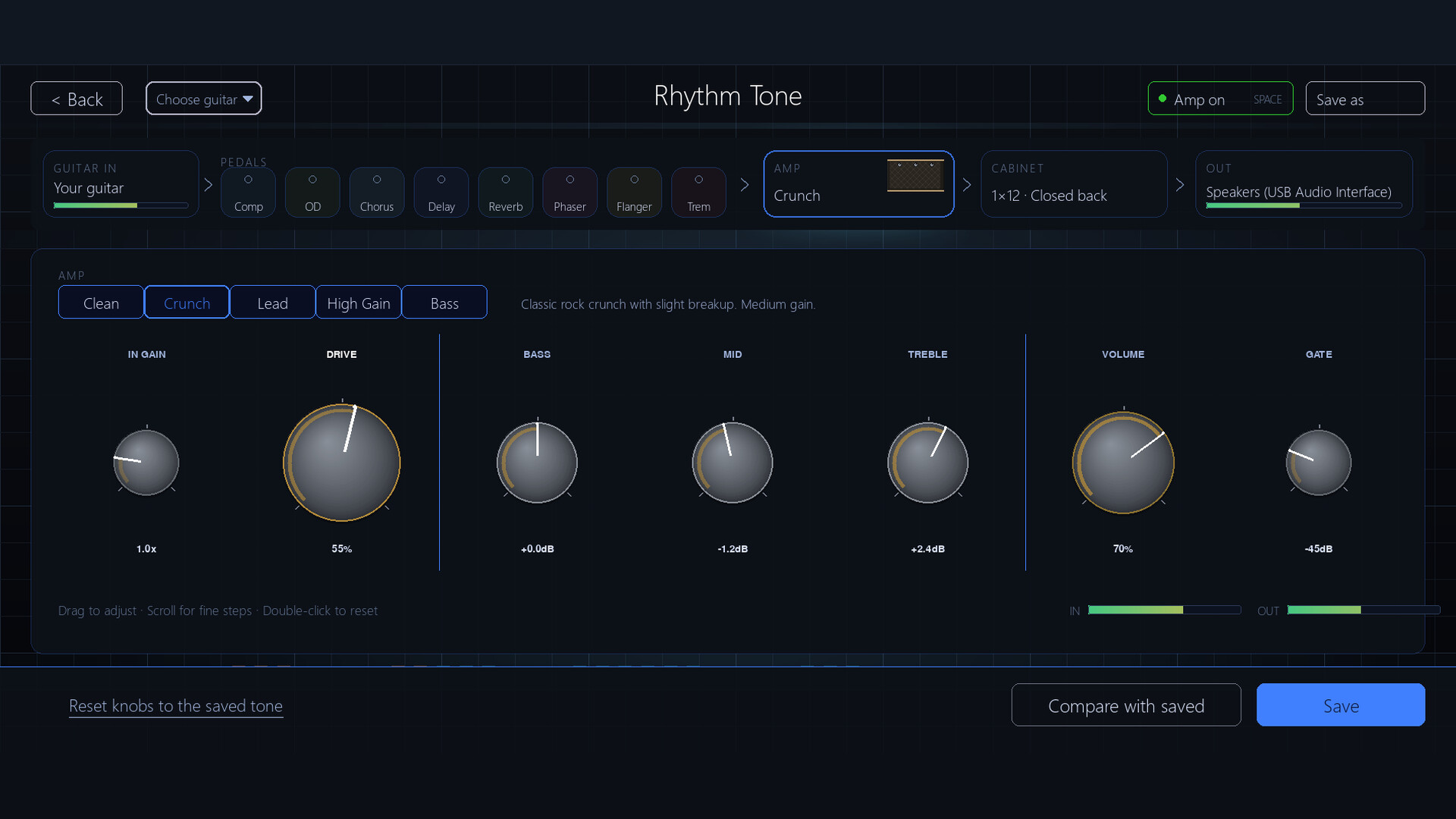Select the Crunch amp tab
The image size is (1456, 819).
(187, 303)
